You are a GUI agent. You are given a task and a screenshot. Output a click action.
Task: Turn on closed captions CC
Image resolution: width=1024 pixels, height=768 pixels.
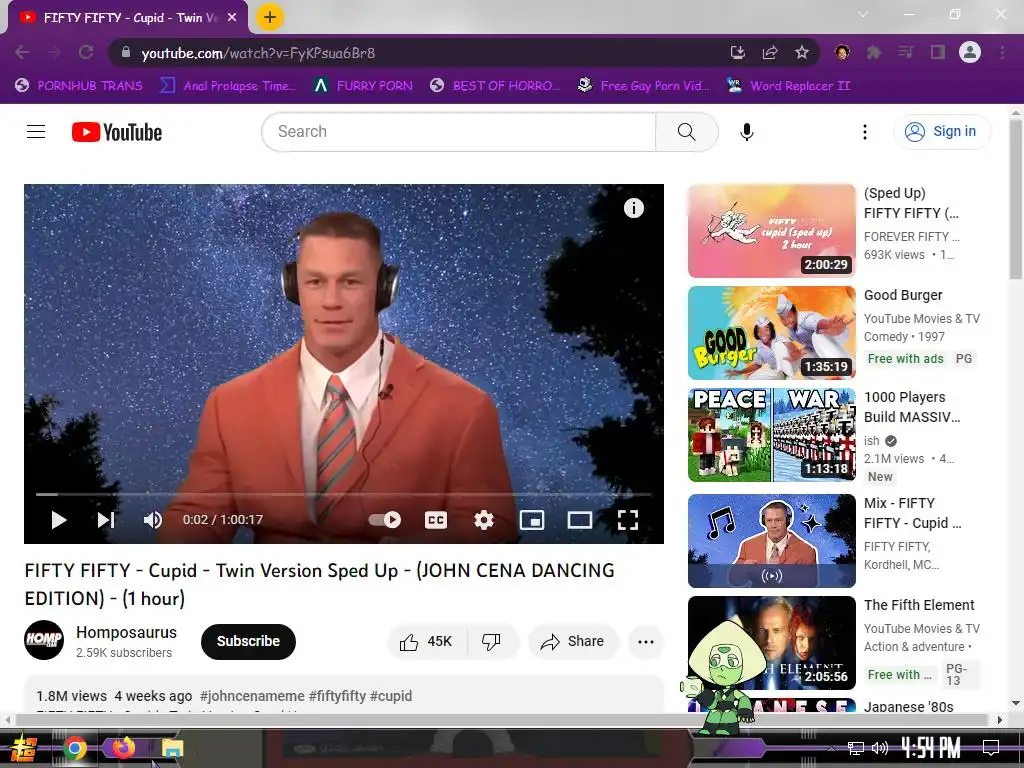tap(436, 520)
